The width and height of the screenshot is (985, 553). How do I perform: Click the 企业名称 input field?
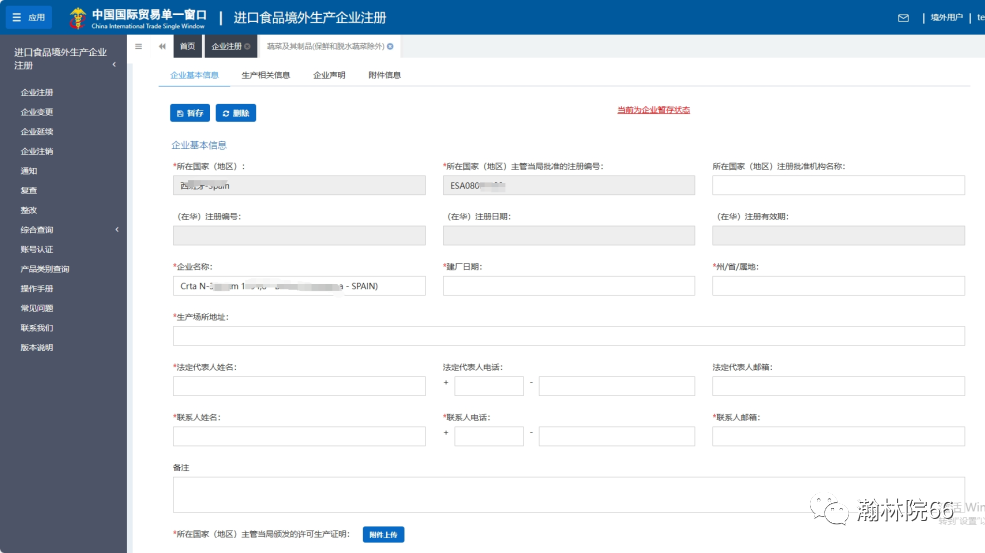299,286
